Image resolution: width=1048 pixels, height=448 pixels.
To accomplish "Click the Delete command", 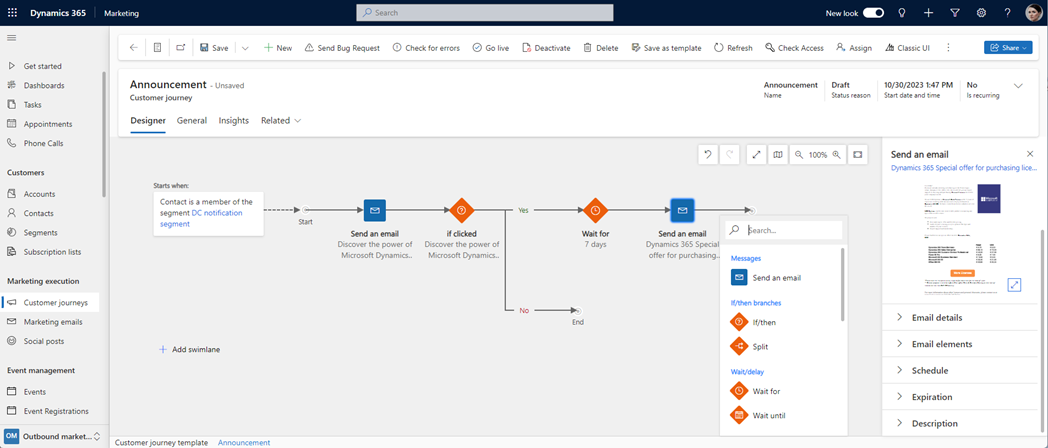I will point(600,48).
